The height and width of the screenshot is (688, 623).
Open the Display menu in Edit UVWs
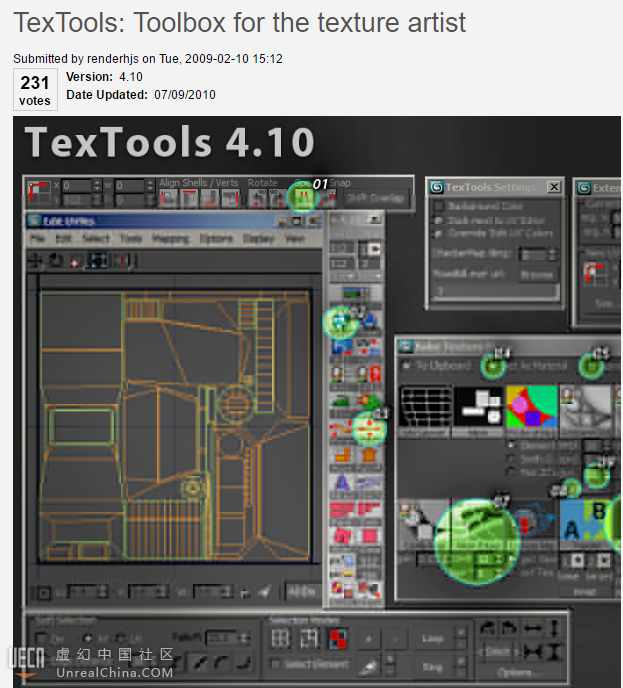[258, 239]
